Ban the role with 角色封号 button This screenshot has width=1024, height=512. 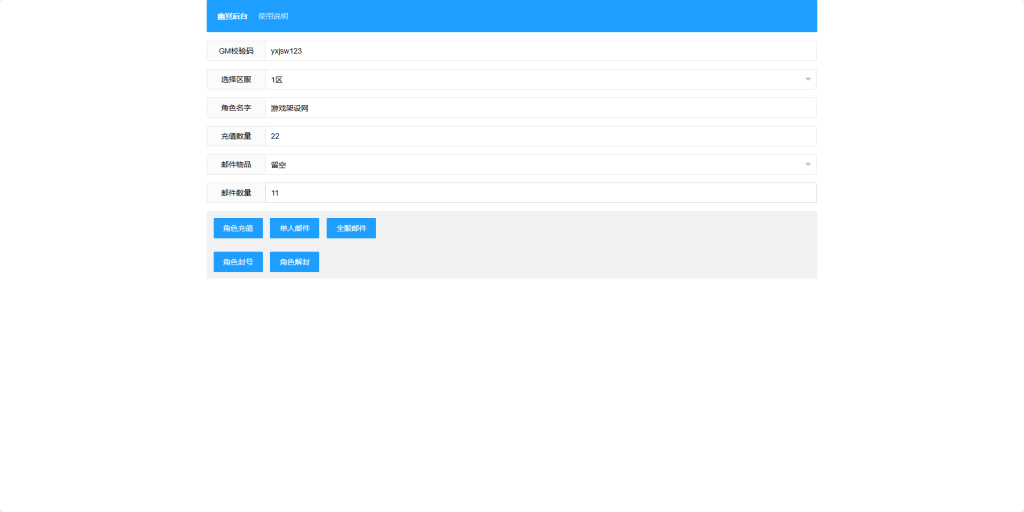238,262
